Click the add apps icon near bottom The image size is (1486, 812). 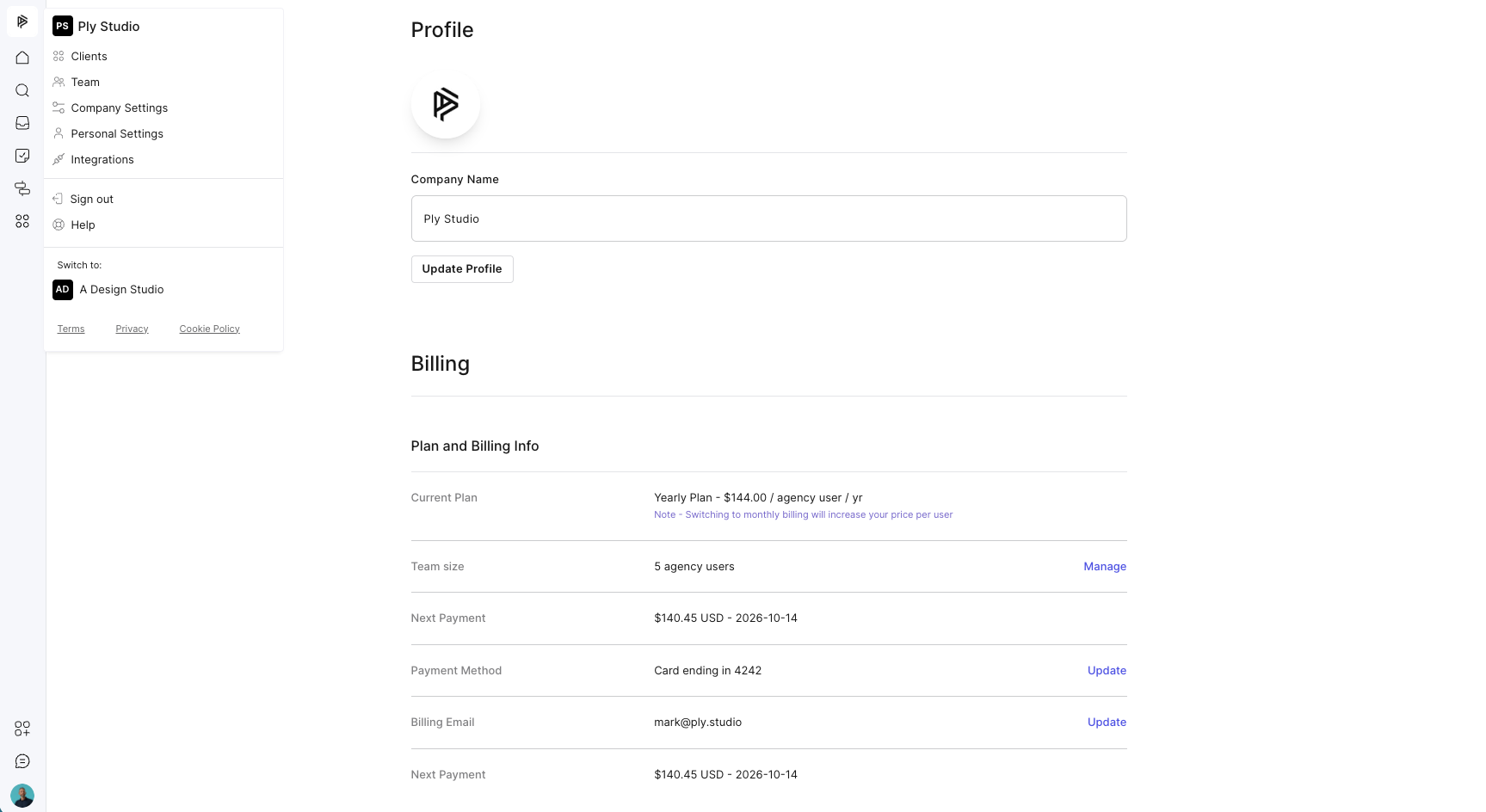point(22,729)
